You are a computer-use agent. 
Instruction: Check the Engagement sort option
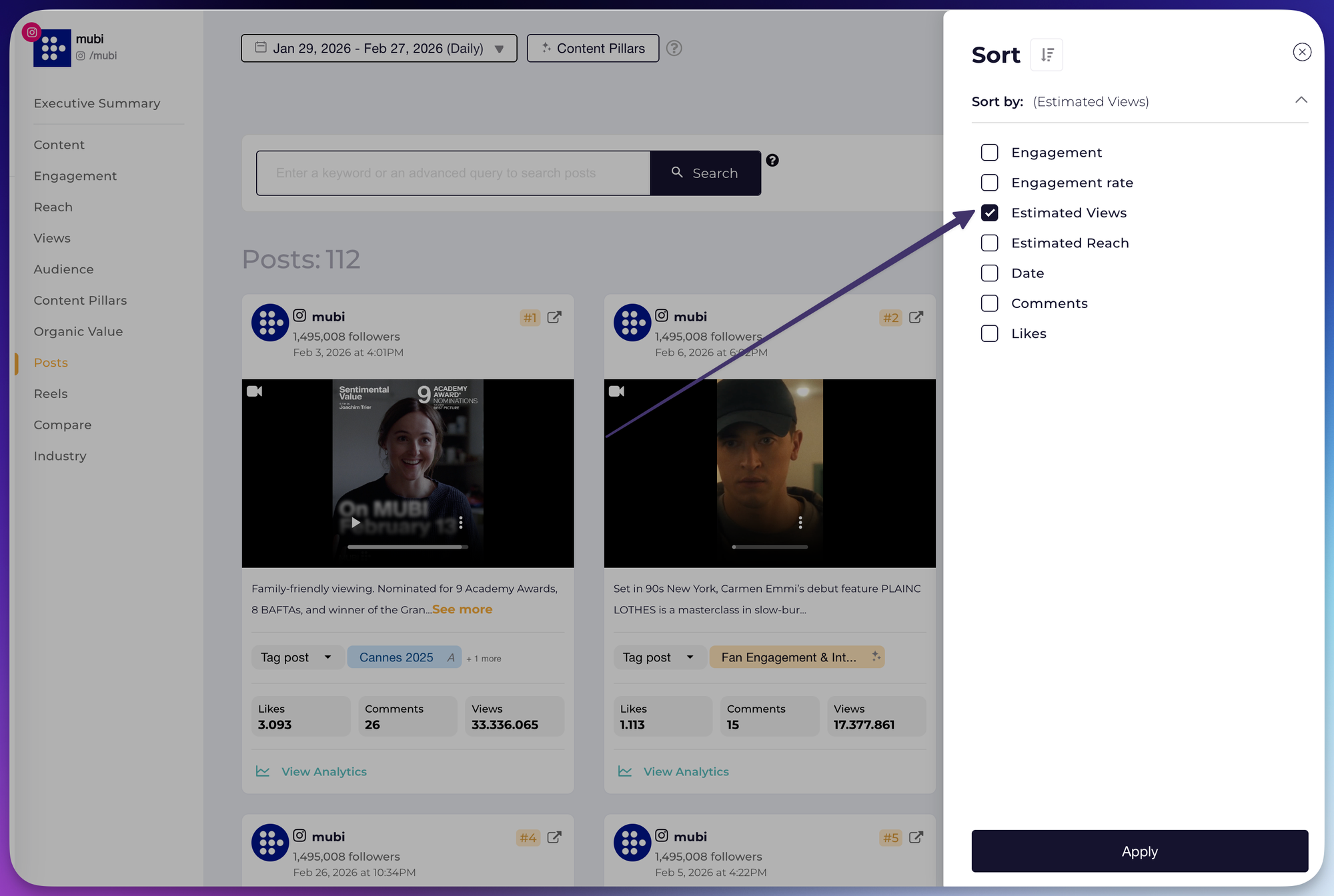pos(990,153)
